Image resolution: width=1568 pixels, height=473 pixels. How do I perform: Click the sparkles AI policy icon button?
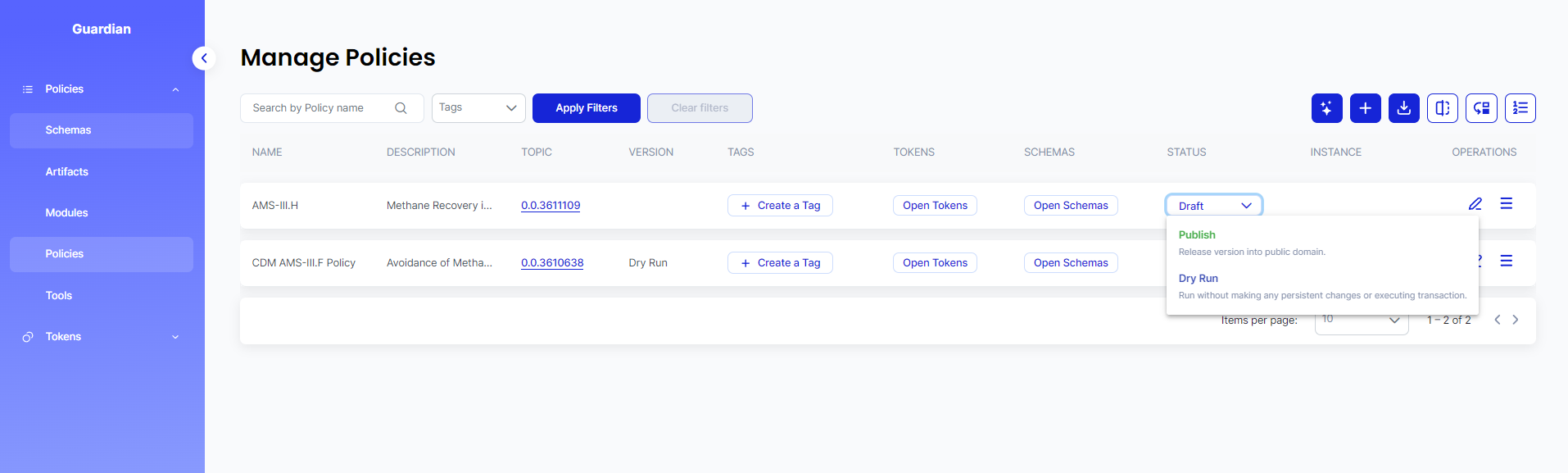click(1326, 108)
